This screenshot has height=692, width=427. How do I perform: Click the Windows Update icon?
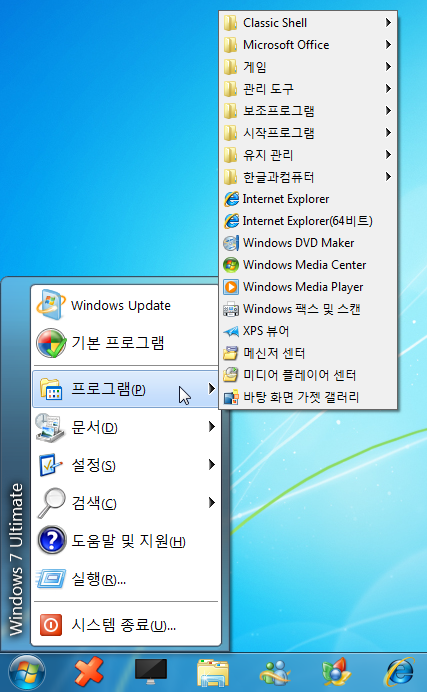coord(51,305)
